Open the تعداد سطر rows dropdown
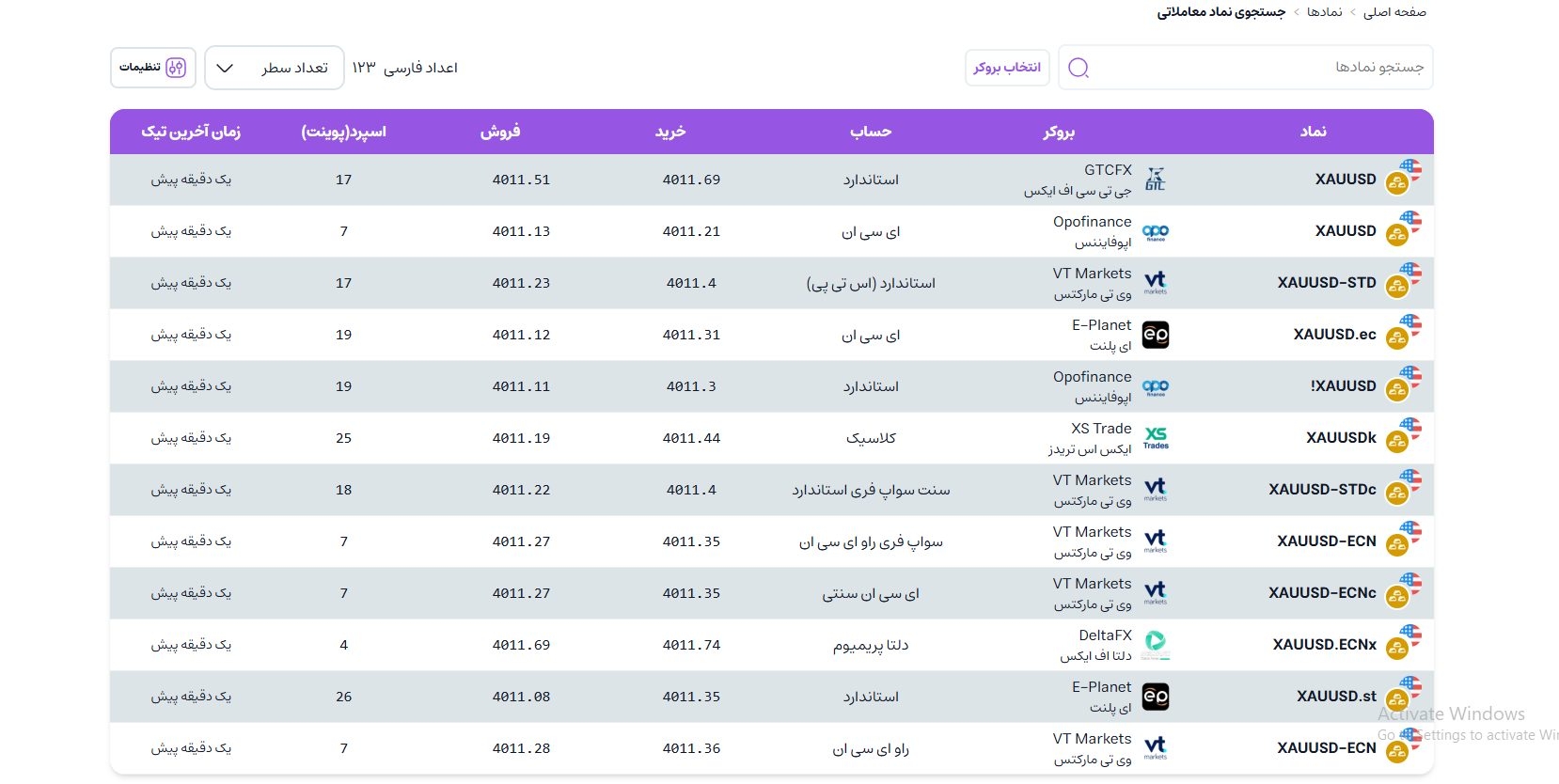Screen dimensions: 1559x784 [275, 68]
